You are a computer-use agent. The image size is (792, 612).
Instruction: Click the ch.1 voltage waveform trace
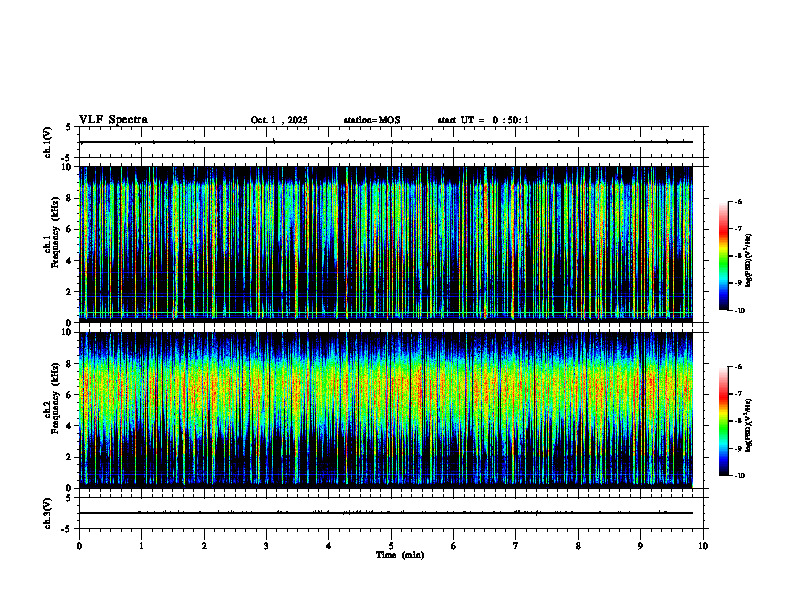(386, 142)
